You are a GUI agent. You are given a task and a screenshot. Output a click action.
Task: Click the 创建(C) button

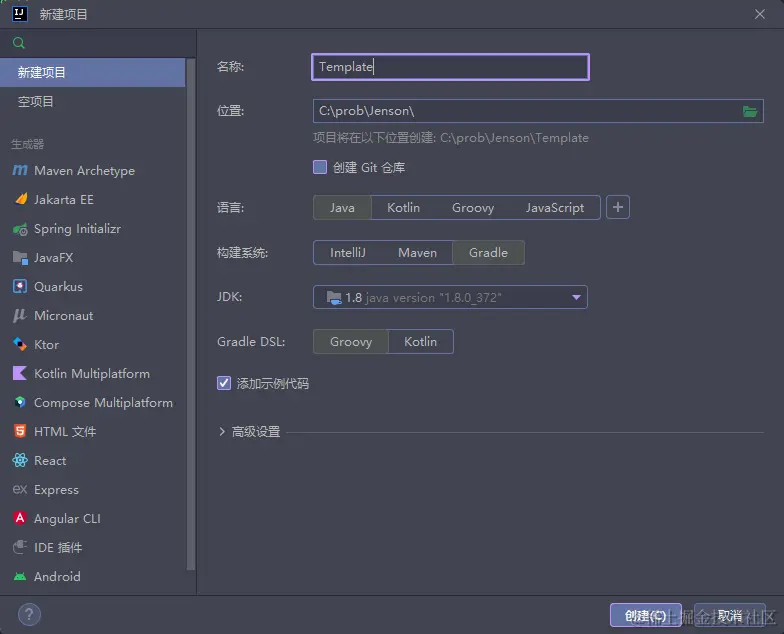(x=646, y=616)
